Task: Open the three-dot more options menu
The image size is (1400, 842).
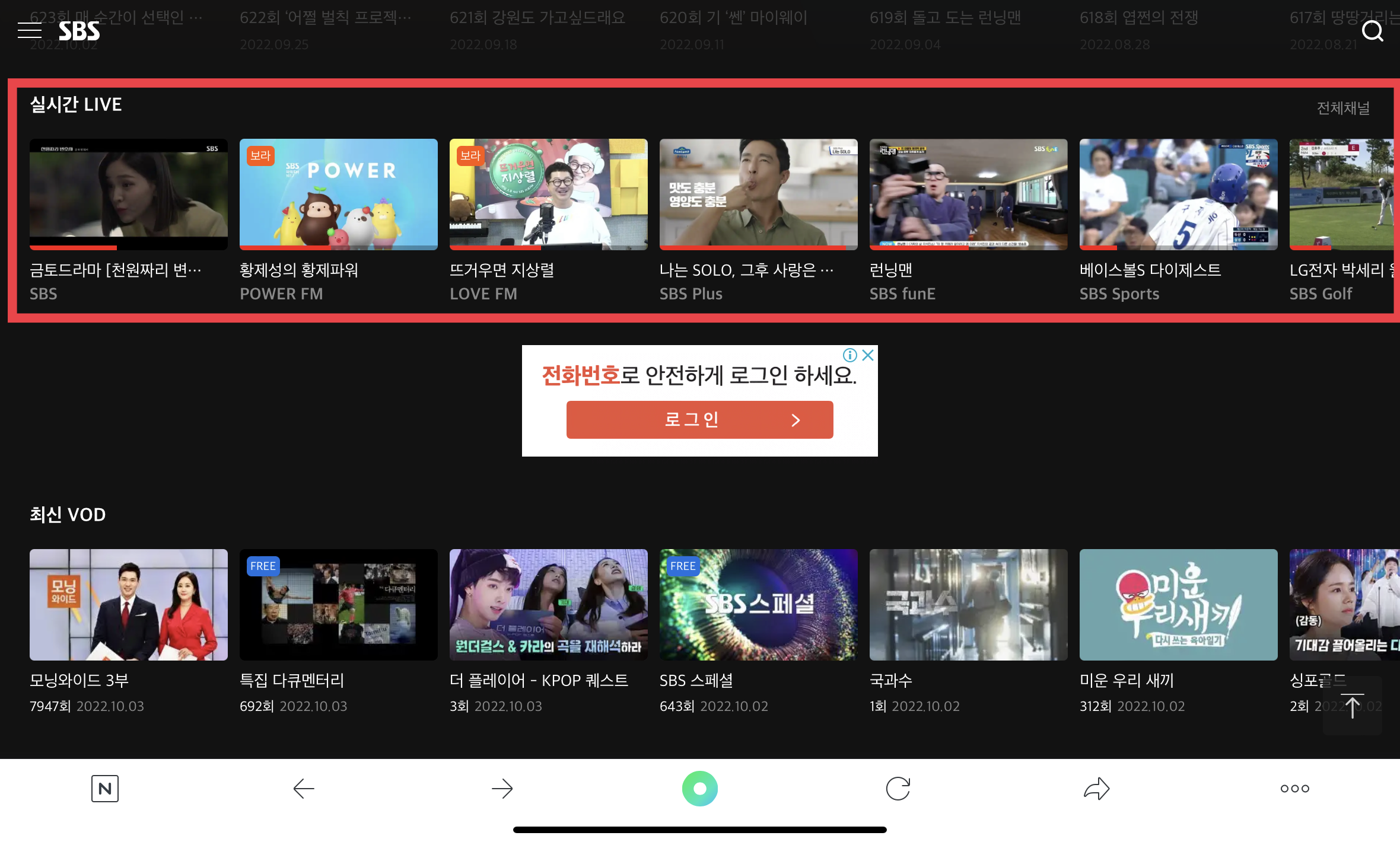Action: click(x=1294, y=789)
